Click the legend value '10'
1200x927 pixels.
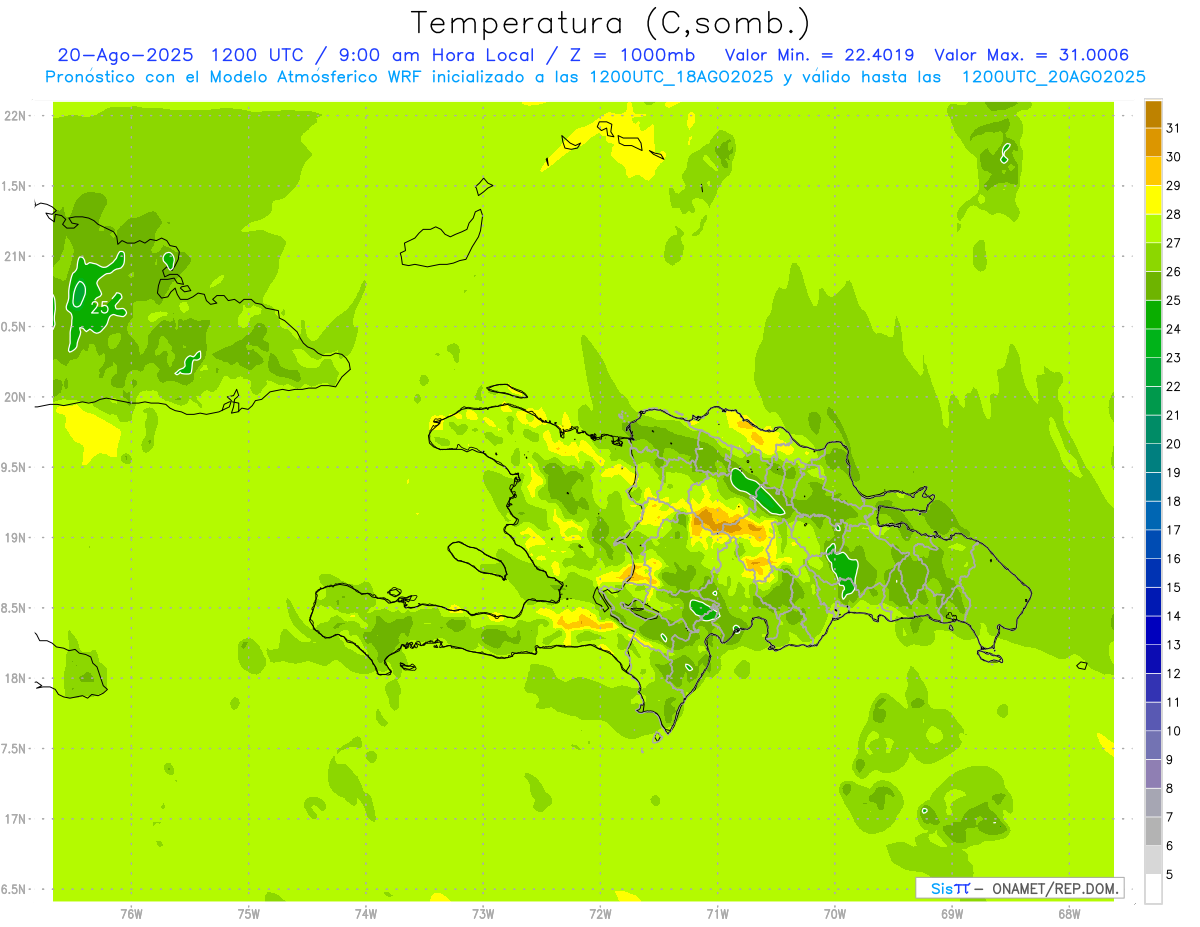tap(1173, 731)
